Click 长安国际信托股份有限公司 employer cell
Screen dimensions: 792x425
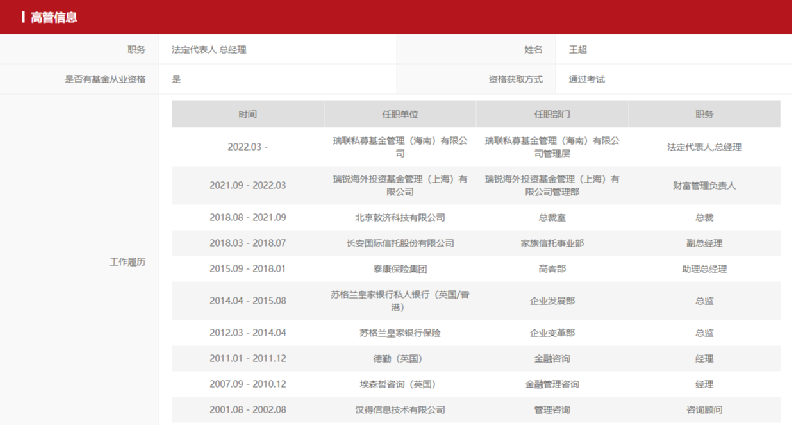(x=399, y=243)
